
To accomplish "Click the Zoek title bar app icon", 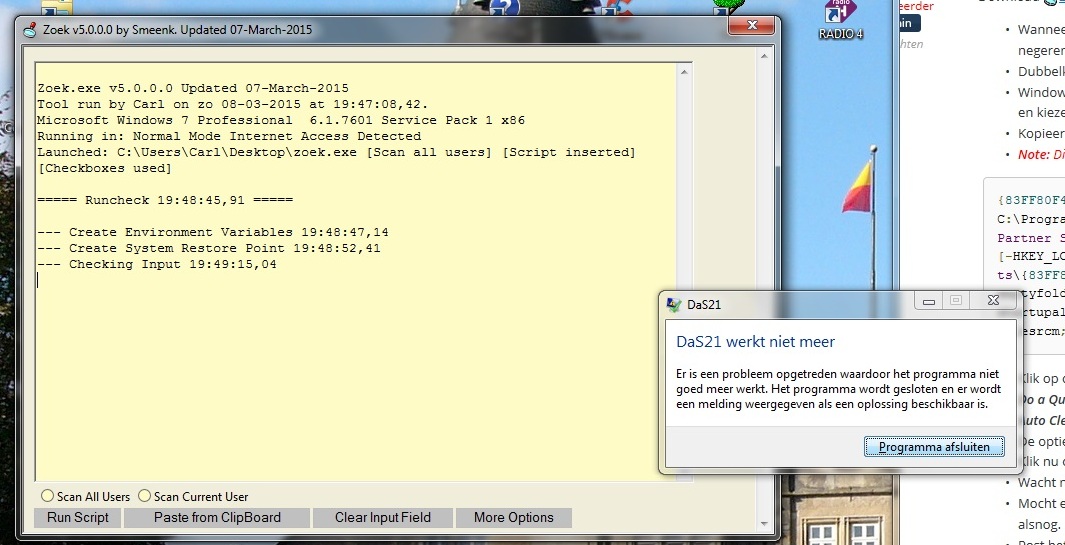I will (30, 30).
